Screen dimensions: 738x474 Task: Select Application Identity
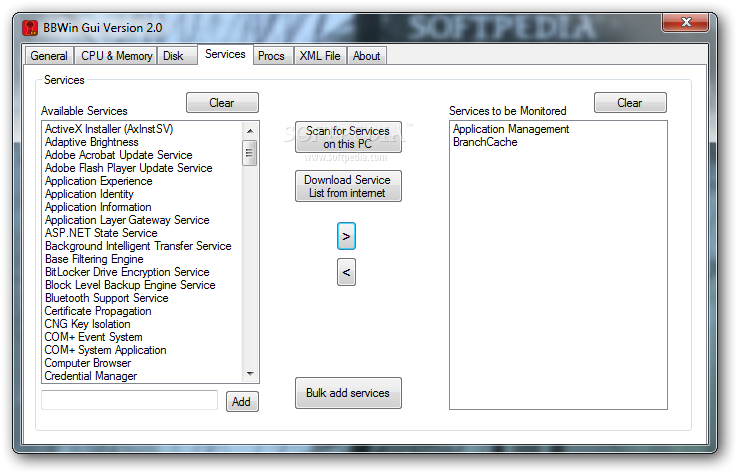89,194
